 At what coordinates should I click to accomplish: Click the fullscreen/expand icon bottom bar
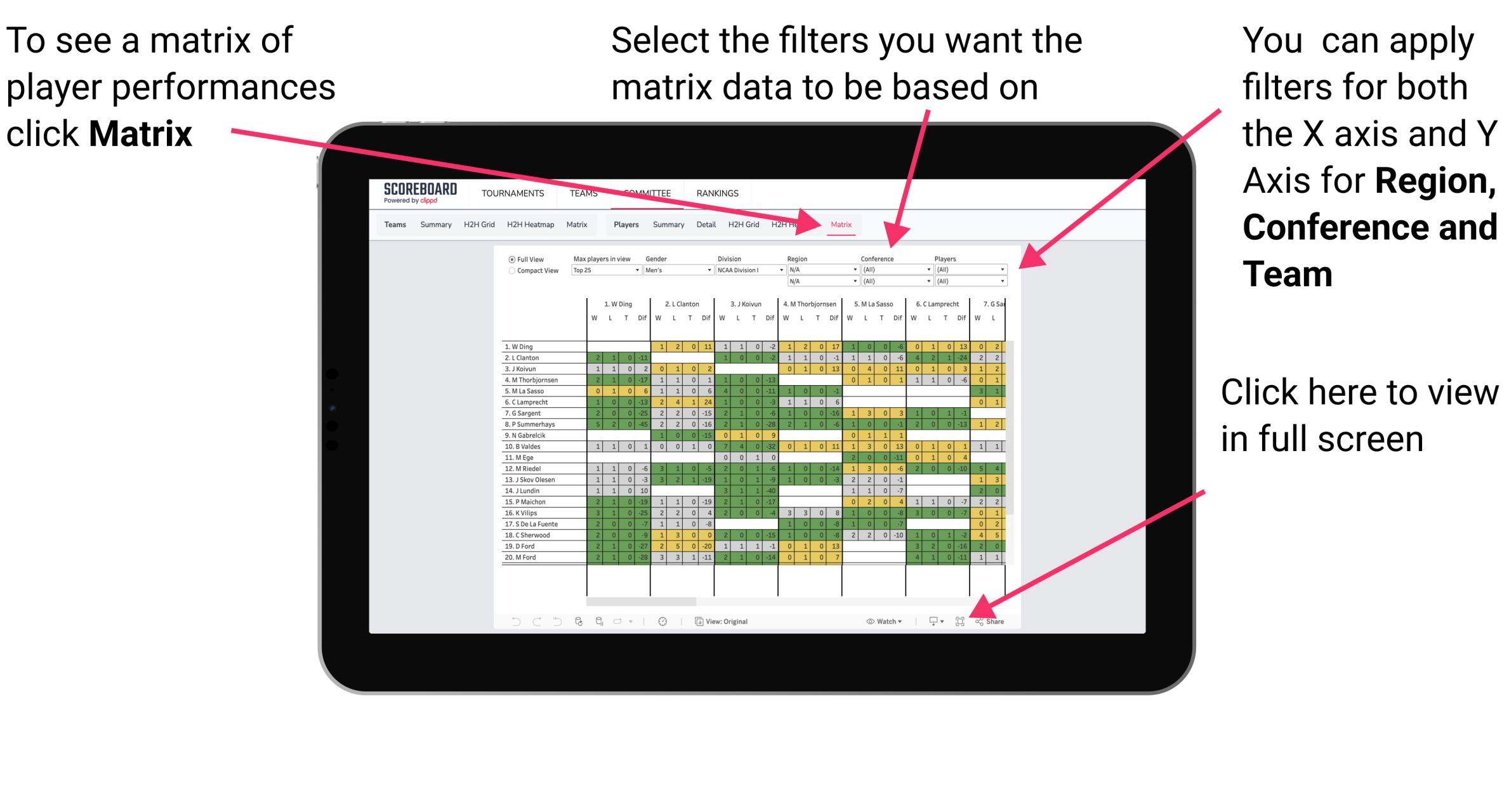click(x=960, y=620)
